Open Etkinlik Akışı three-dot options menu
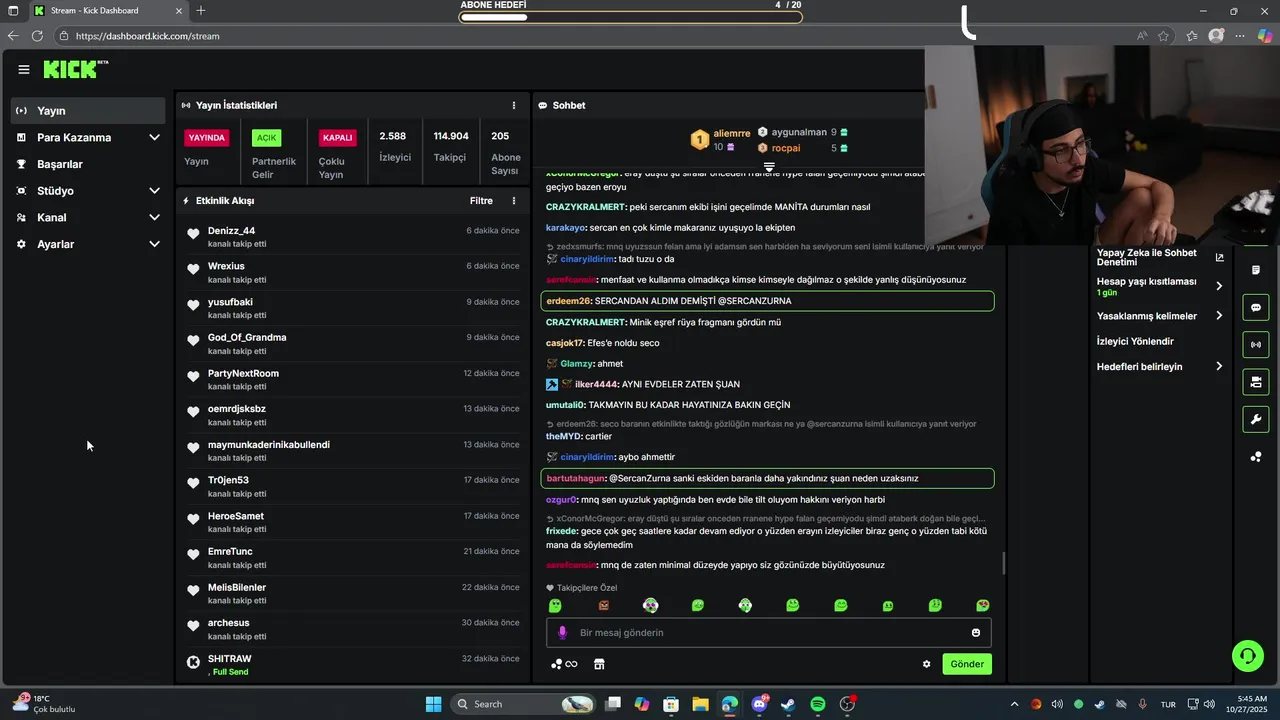This screenshot has height=720, width=1280. [x=514, y=201]
